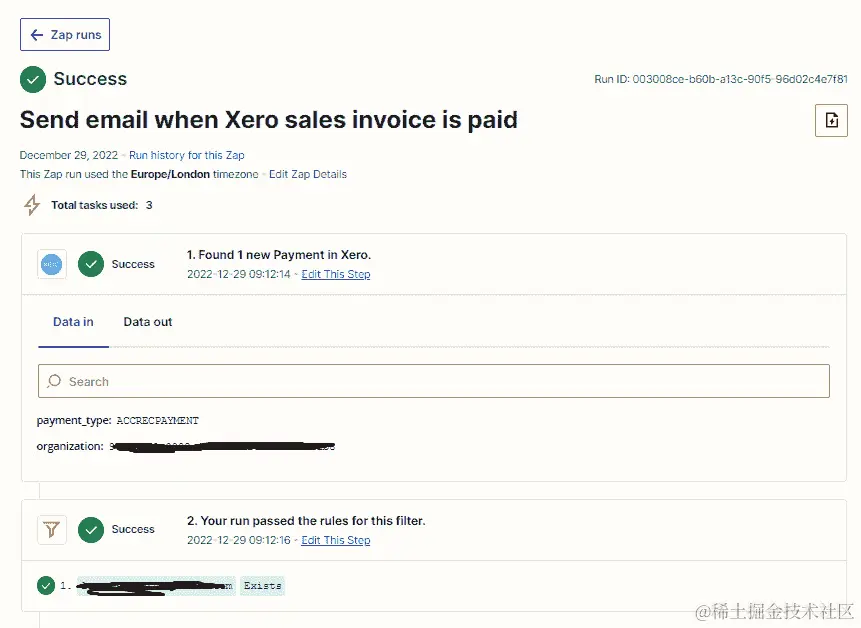Go back to Zap runs
861x628 pixels.
(65, 35)
